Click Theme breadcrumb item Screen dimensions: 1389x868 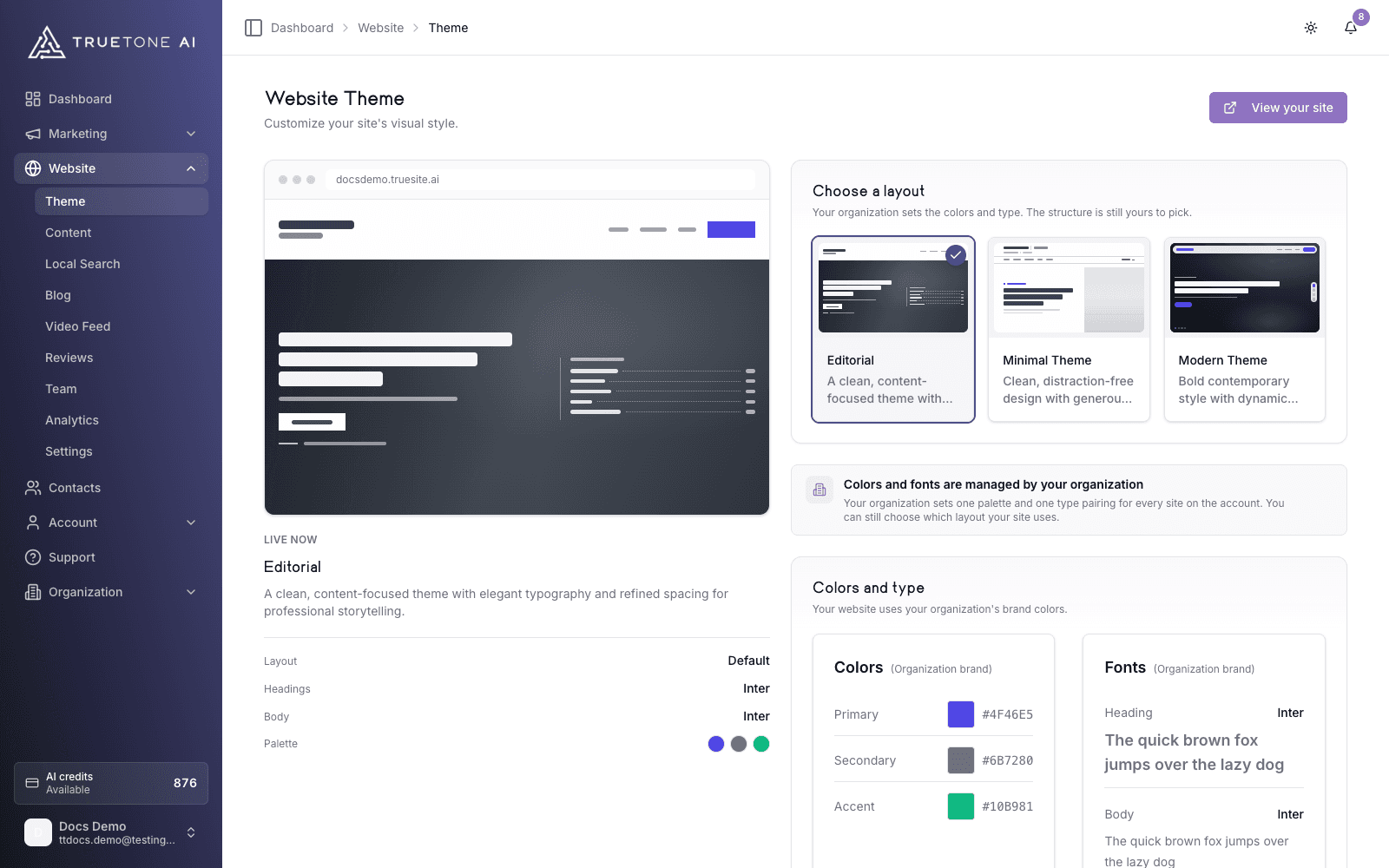point(448,28)
